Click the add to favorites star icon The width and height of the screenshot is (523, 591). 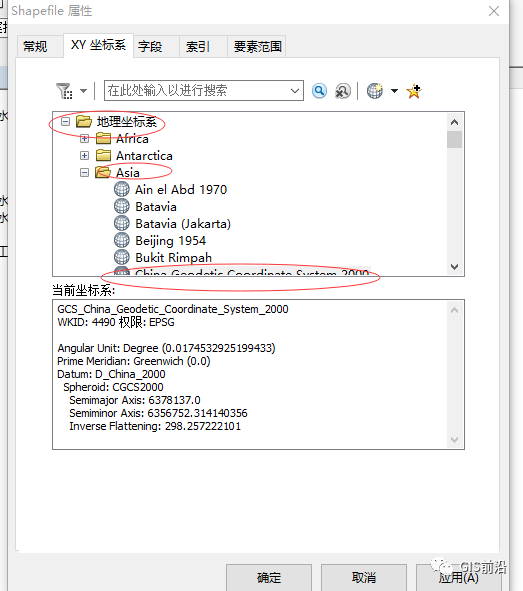[414, 91]
